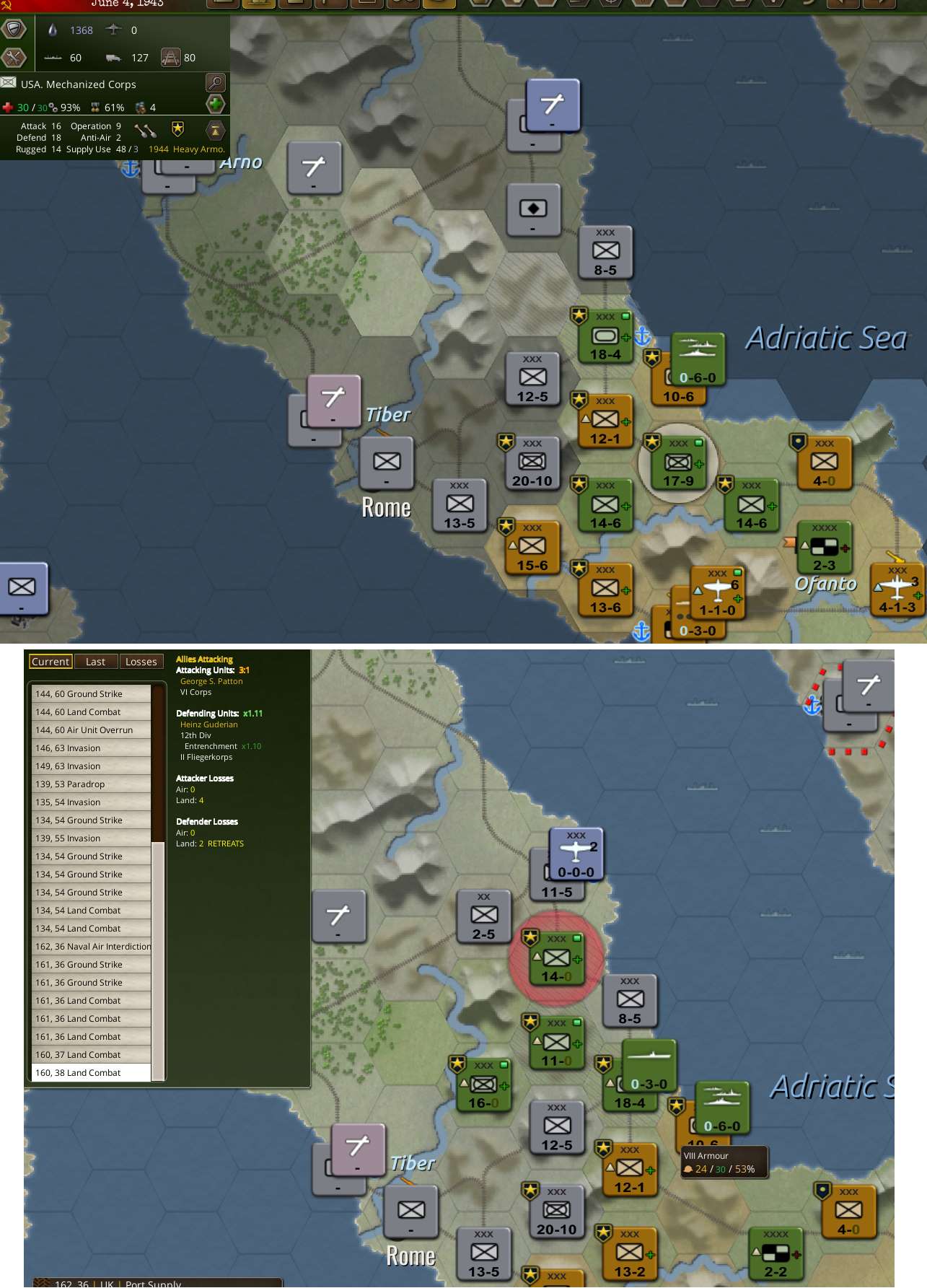Select the highlighted 160, 38 Land Combat entry
927x1288 pixels.
(x=91, y=1072)
